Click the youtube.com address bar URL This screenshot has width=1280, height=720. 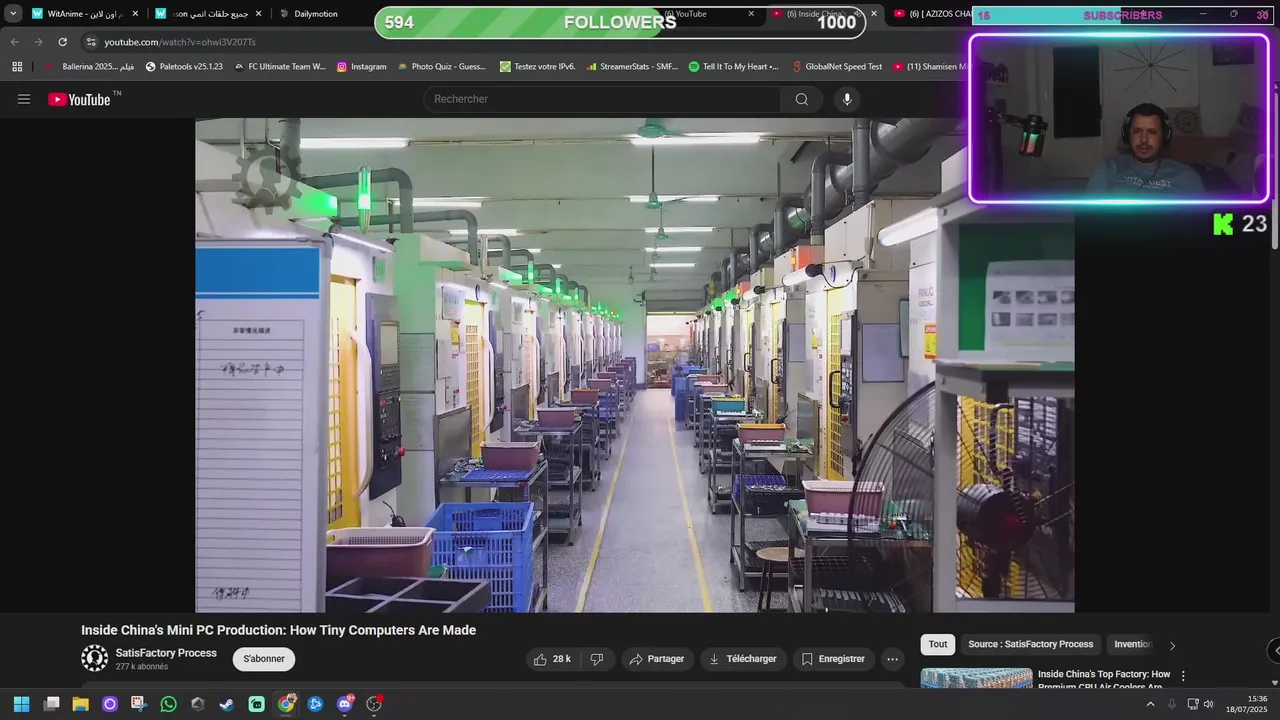tap(180, 42)
